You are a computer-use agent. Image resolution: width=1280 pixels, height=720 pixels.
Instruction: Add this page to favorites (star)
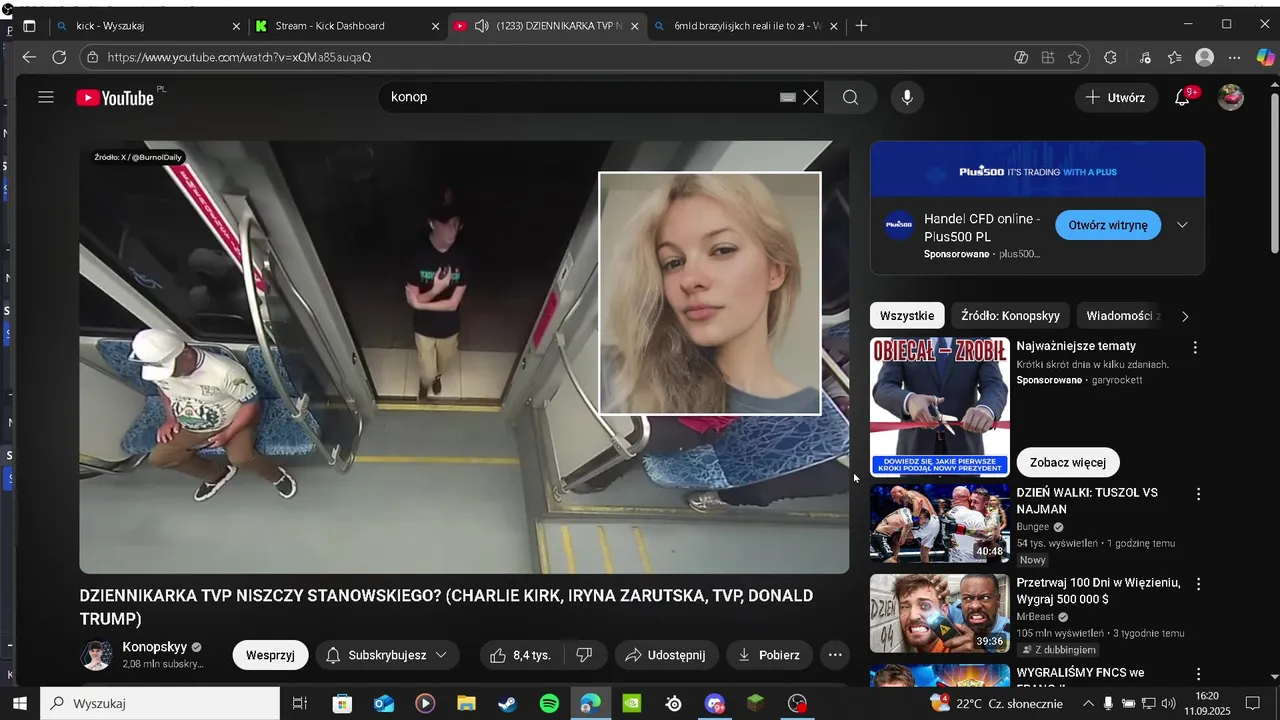1075,57
